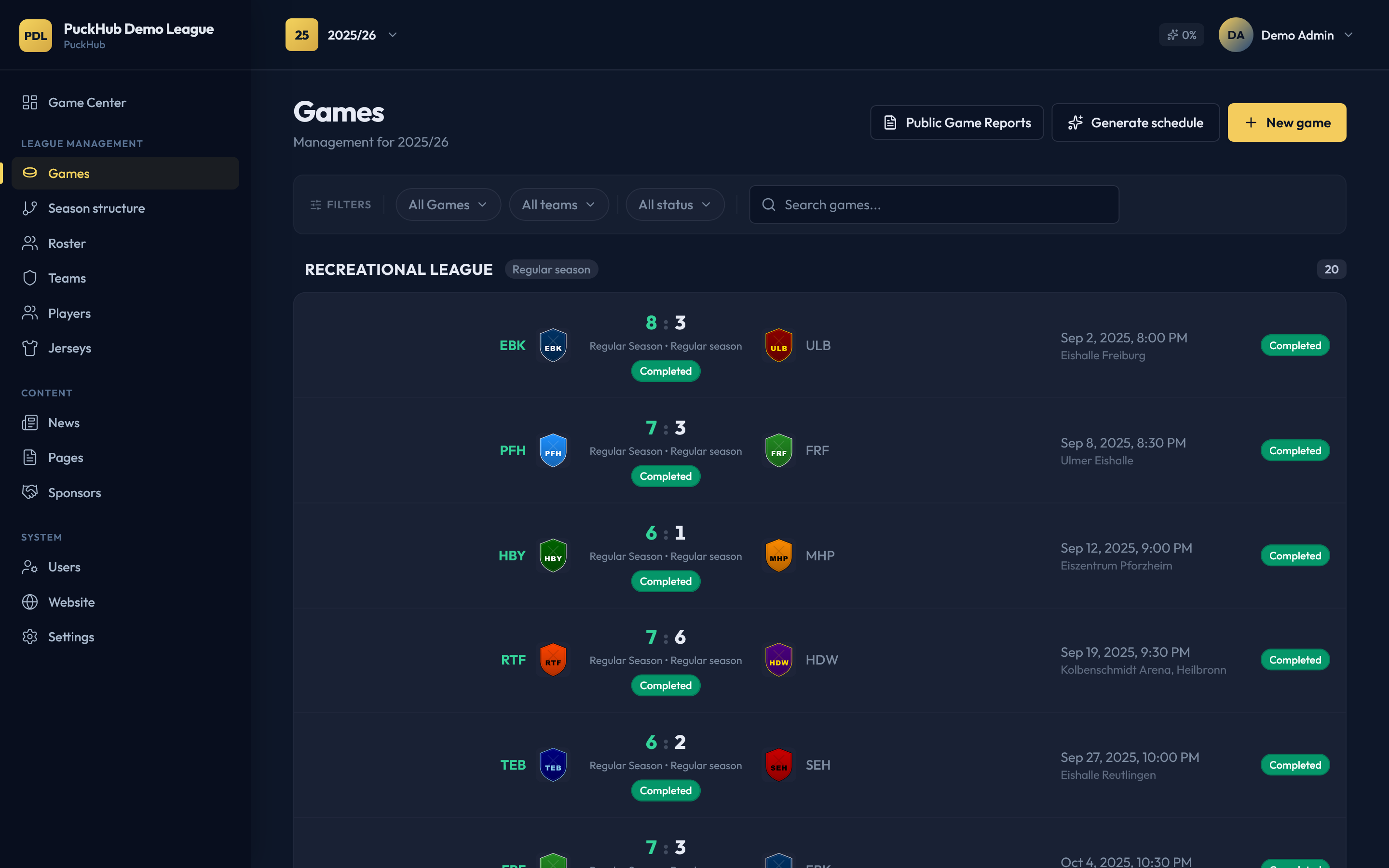Open the HBY vs MHP 6:1 score
The width and height of the screenshot is (1389, 868).
(666, 533)
